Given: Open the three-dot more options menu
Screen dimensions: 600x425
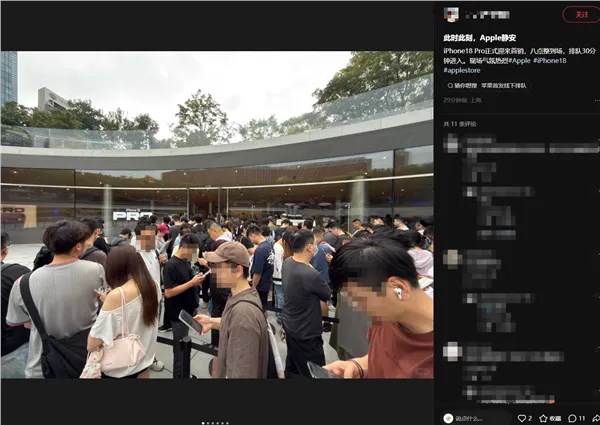Looking at the screenshot, I should click(x=597, y=101).
